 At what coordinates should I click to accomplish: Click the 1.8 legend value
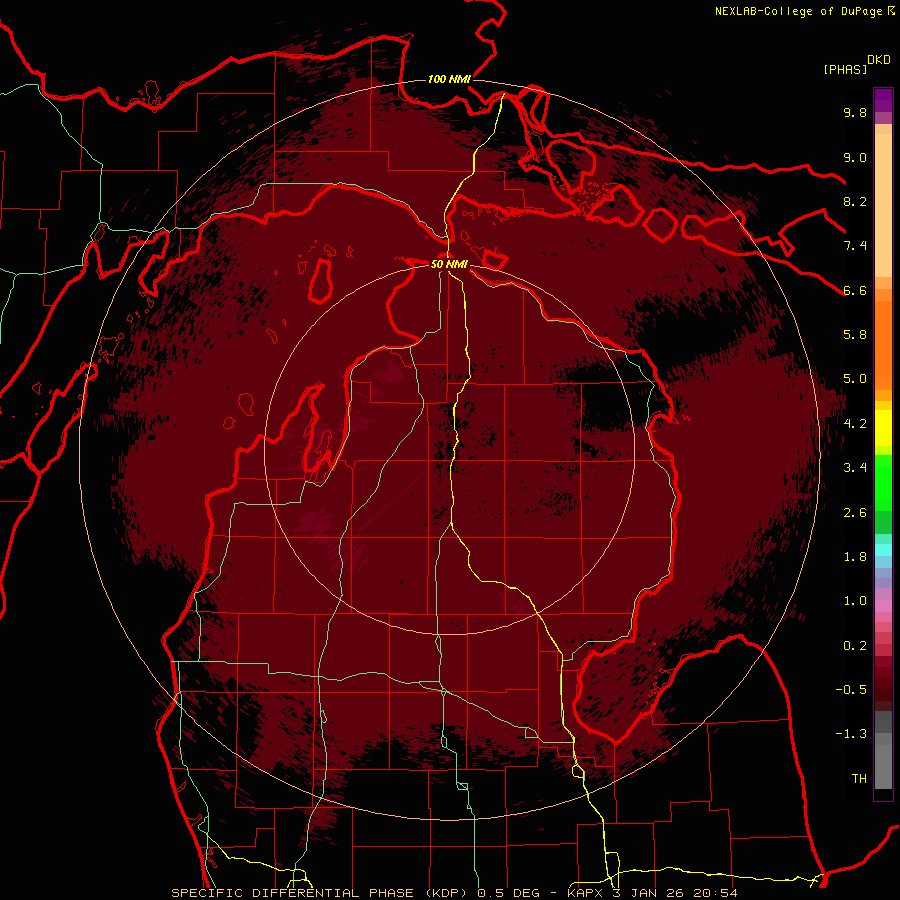click(x=855, y=556)
